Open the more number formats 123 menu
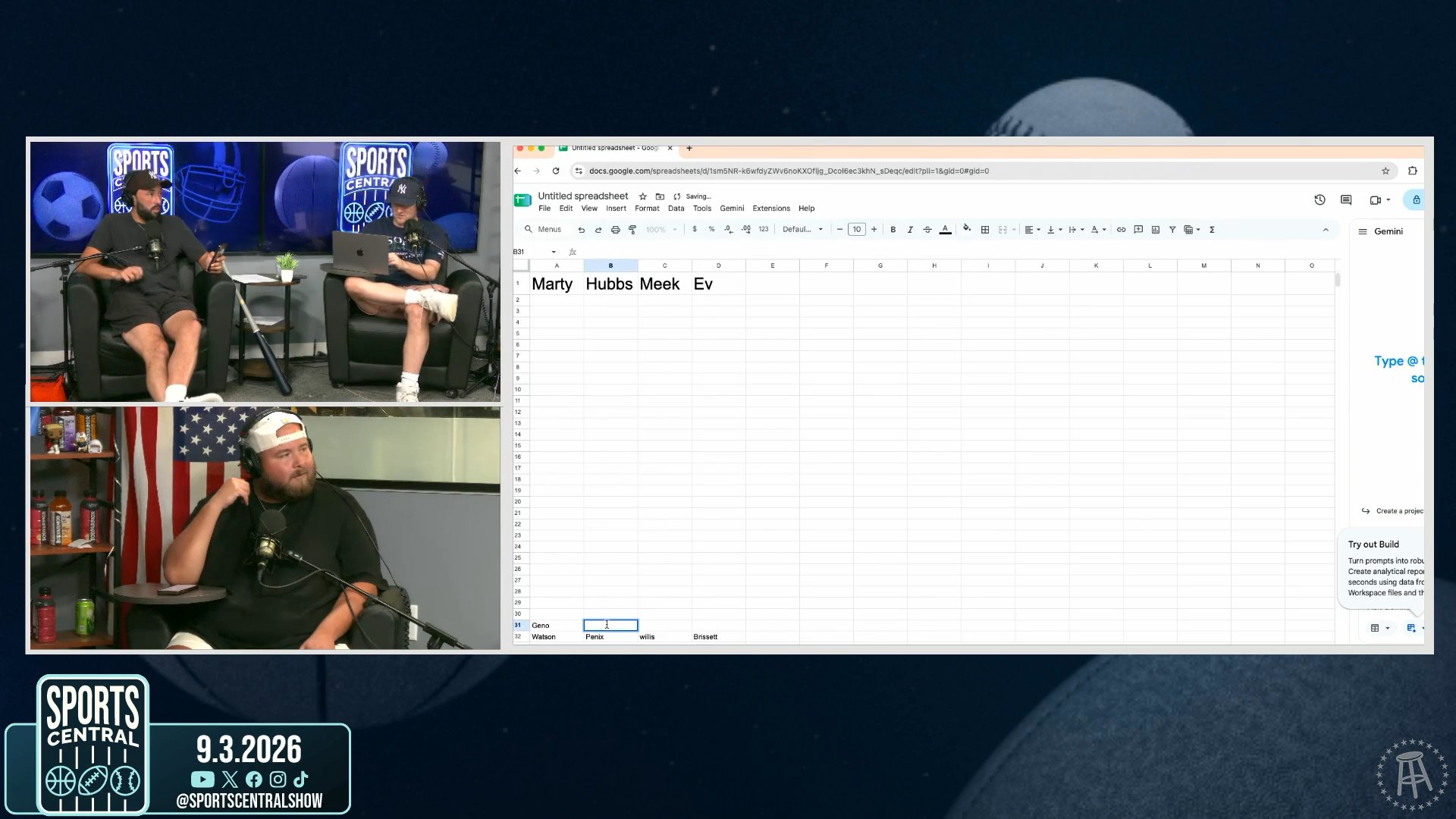The image size is (1456, 819). point(764,230)
